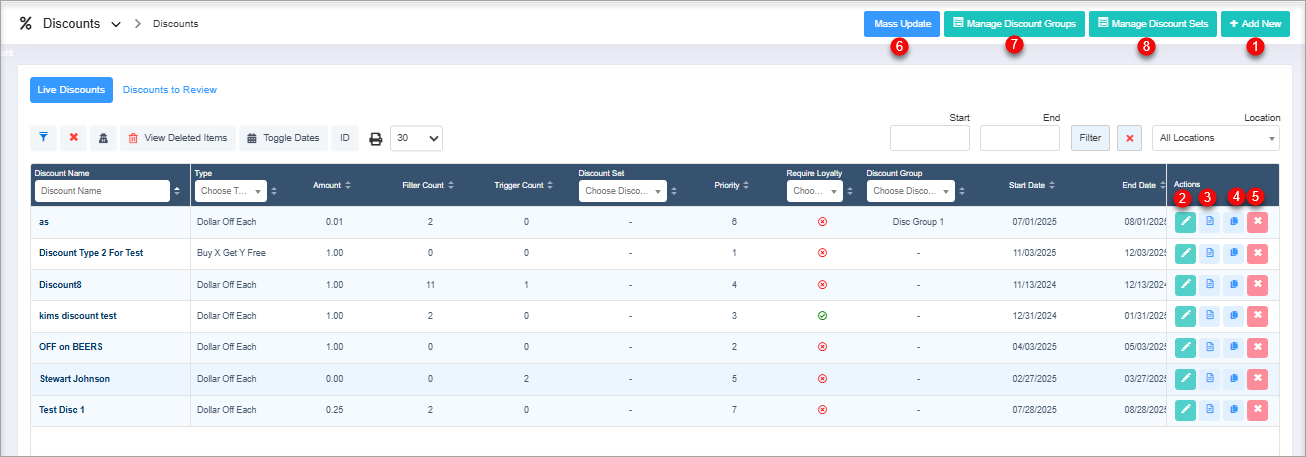Click the printer icon in the toolbar

pos(376,139)
